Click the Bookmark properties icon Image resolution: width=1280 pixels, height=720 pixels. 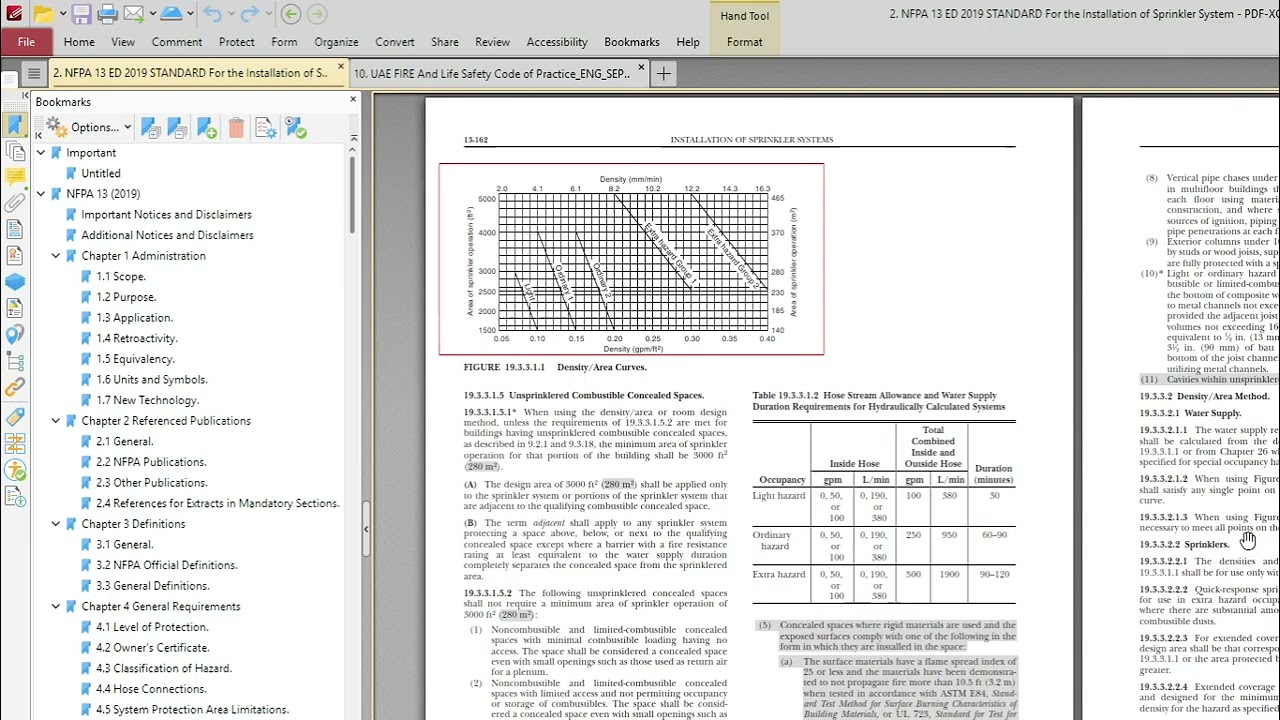[265, 127]
